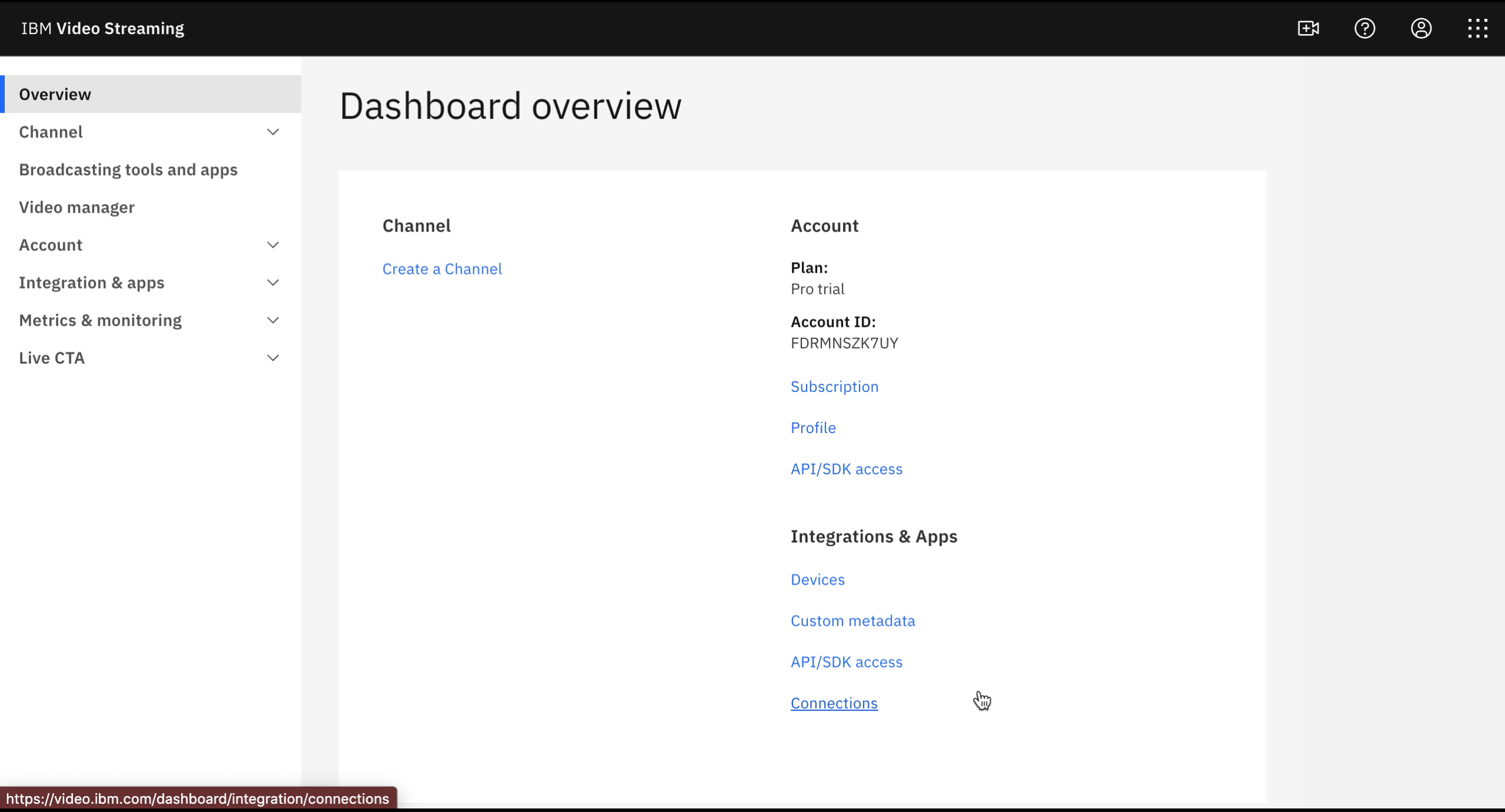Go to Video manager

click(x=77, y=207)
